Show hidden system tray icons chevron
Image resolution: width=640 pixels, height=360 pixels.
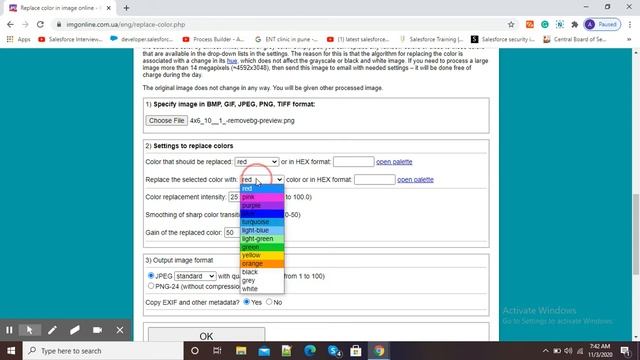coord(546,351)
